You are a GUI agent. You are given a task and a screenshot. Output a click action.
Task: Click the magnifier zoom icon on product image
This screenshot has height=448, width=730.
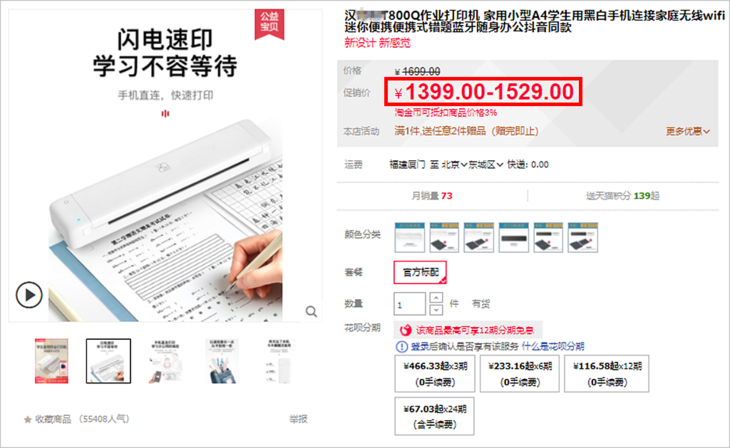311,312
